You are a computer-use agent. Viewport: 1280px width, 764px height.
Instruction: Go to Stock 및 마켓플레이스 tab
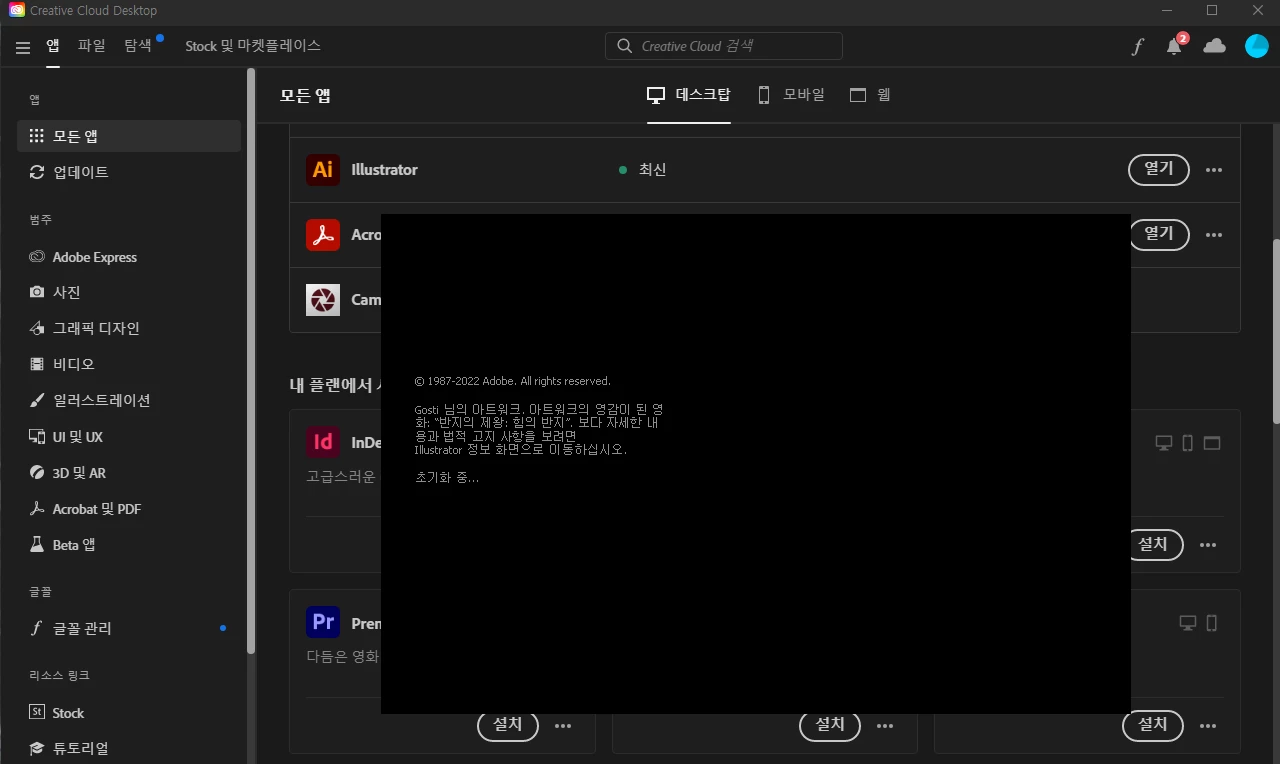(253, 46)
